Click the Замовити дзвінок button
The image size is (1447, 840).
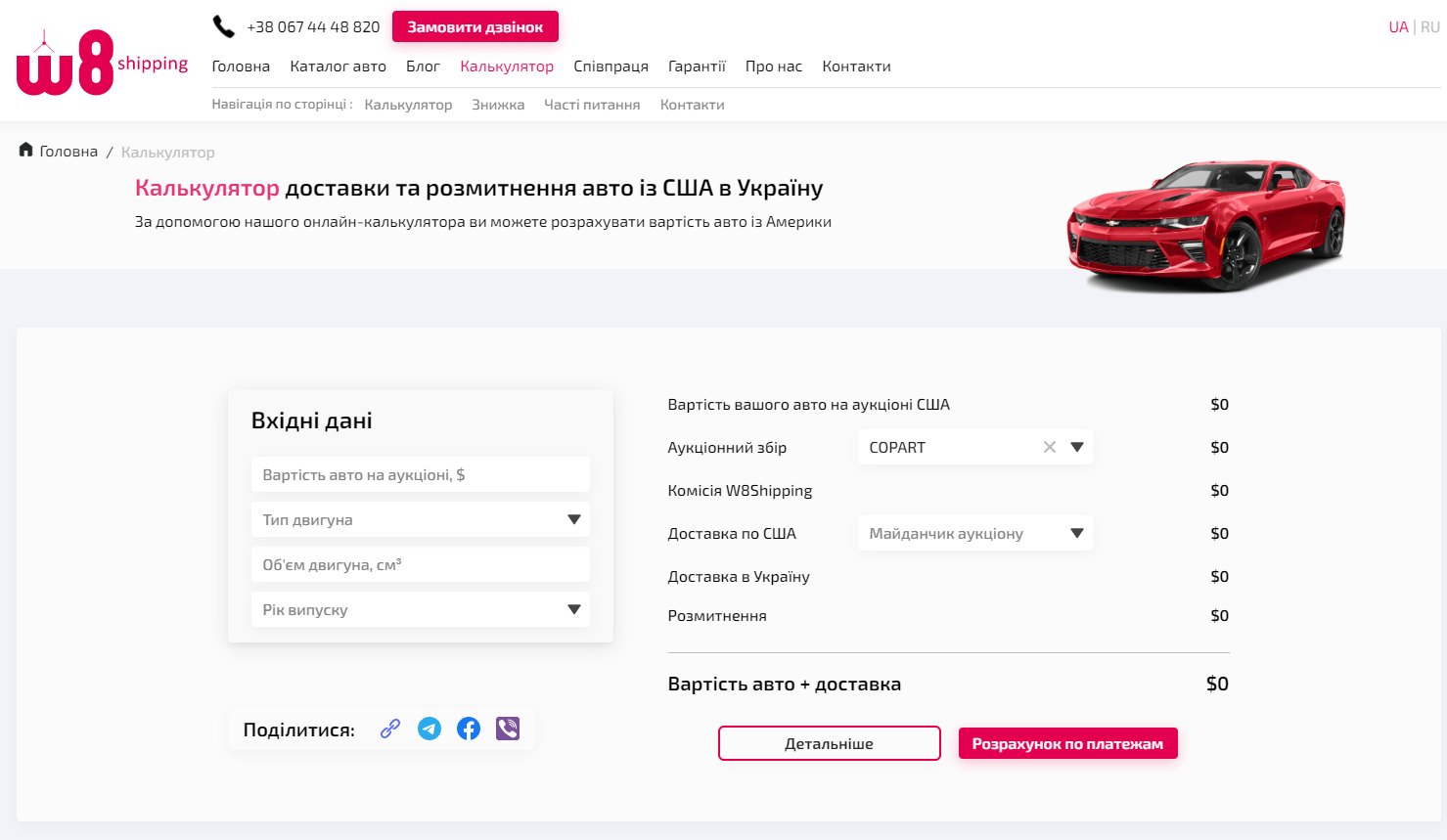475,26
